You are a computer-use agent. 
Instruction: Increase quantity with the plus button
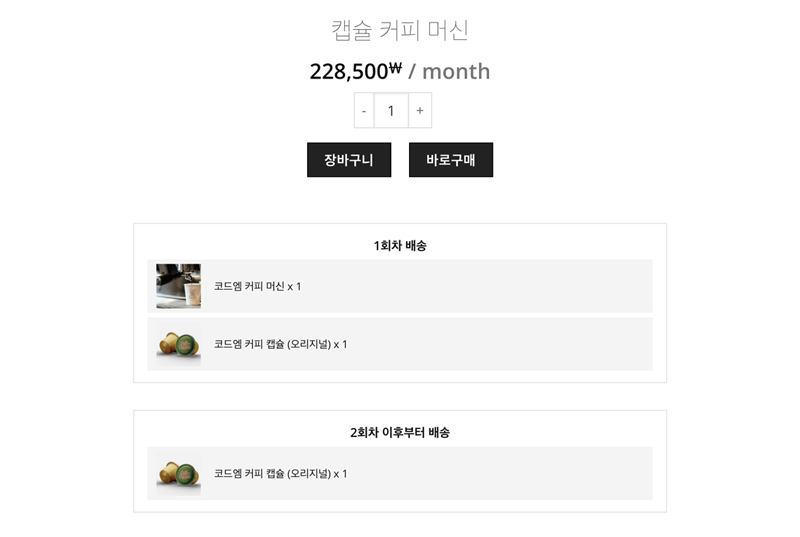point(420,110)
